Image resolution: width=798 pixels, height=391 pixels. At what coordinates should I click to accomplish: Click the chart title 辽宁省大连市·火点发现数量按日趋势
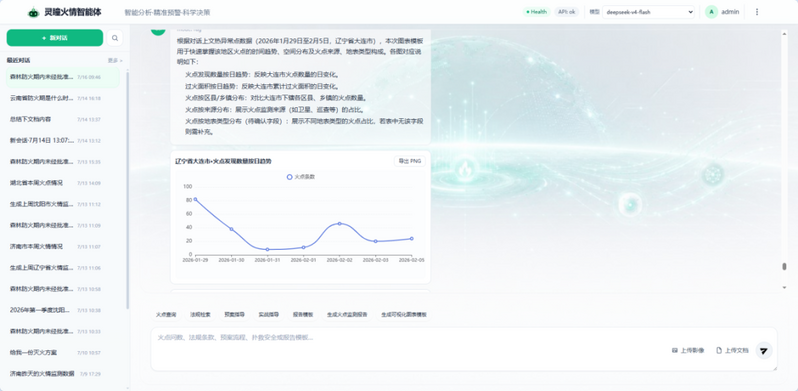(x=223, y=161)
